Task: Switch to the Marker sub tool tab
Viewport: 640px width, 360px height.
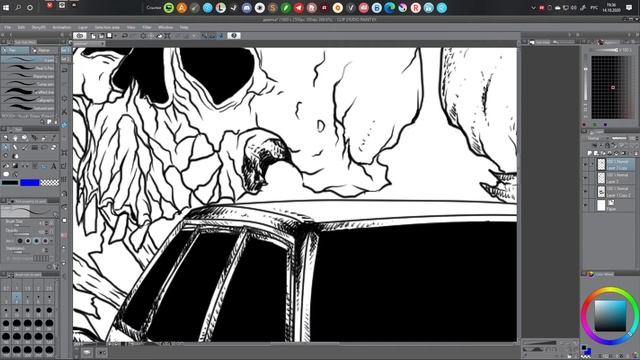Action: [x=44, y=51]
